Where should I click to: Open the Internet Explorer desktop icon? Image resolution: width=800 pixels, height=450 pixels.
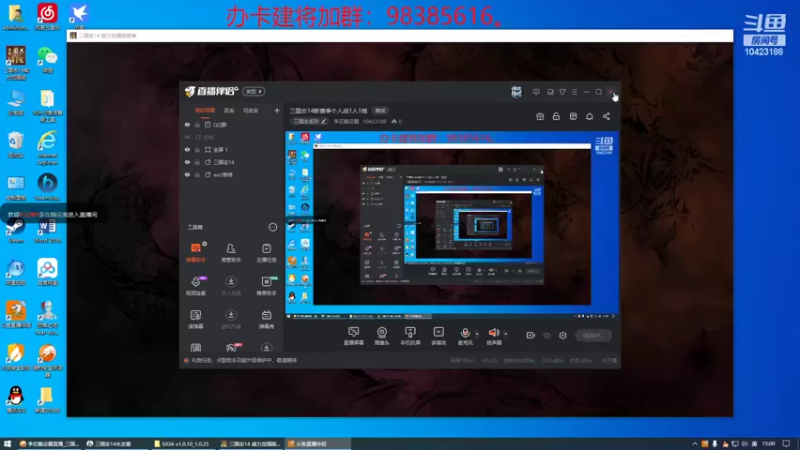pyautogui.click(x=47, y=148)
